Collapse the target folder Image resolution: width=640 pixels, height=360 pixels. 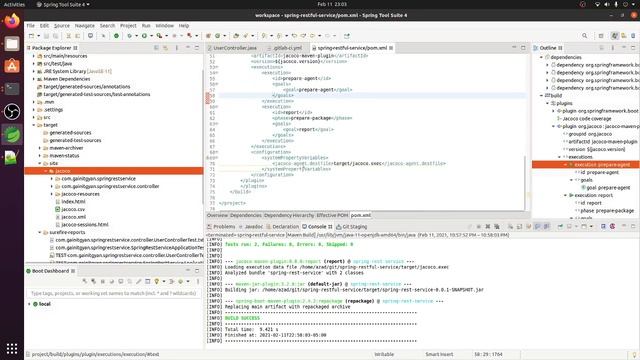(34, 125)
